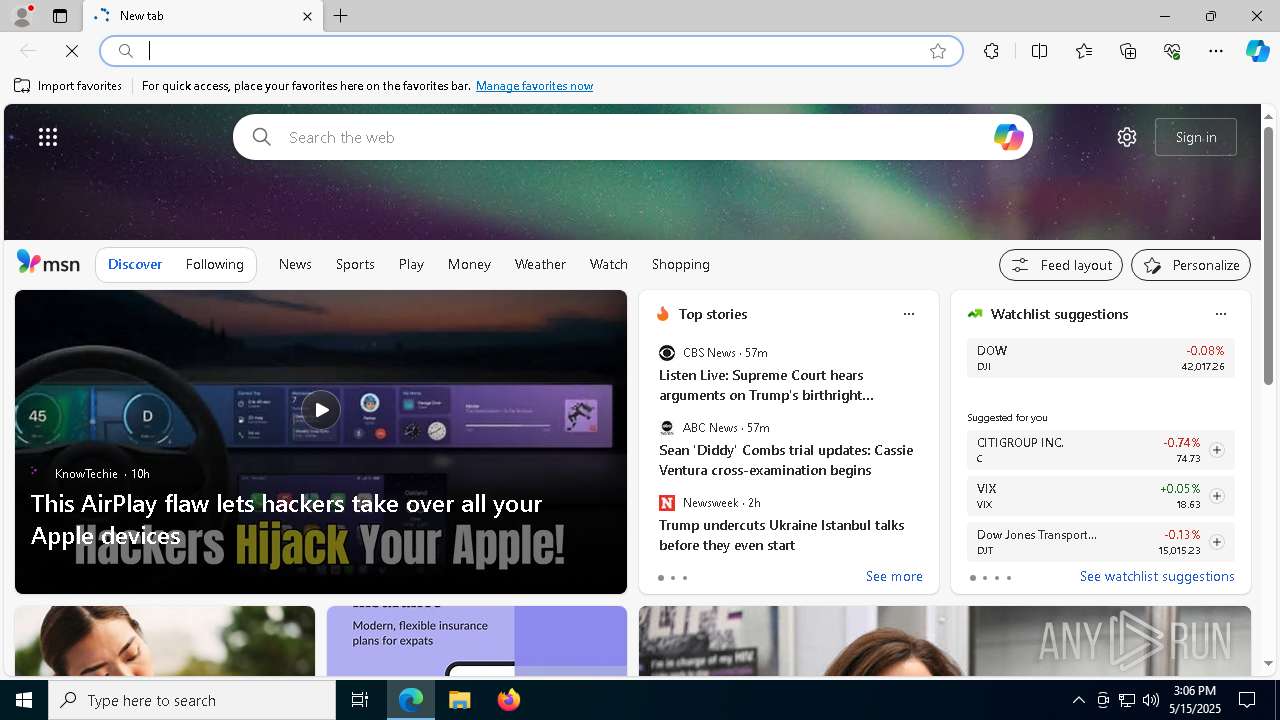Viewport: 1280px width, 720px height.
Task: Open Supreme Court birthright story
Action: (766, 385)
